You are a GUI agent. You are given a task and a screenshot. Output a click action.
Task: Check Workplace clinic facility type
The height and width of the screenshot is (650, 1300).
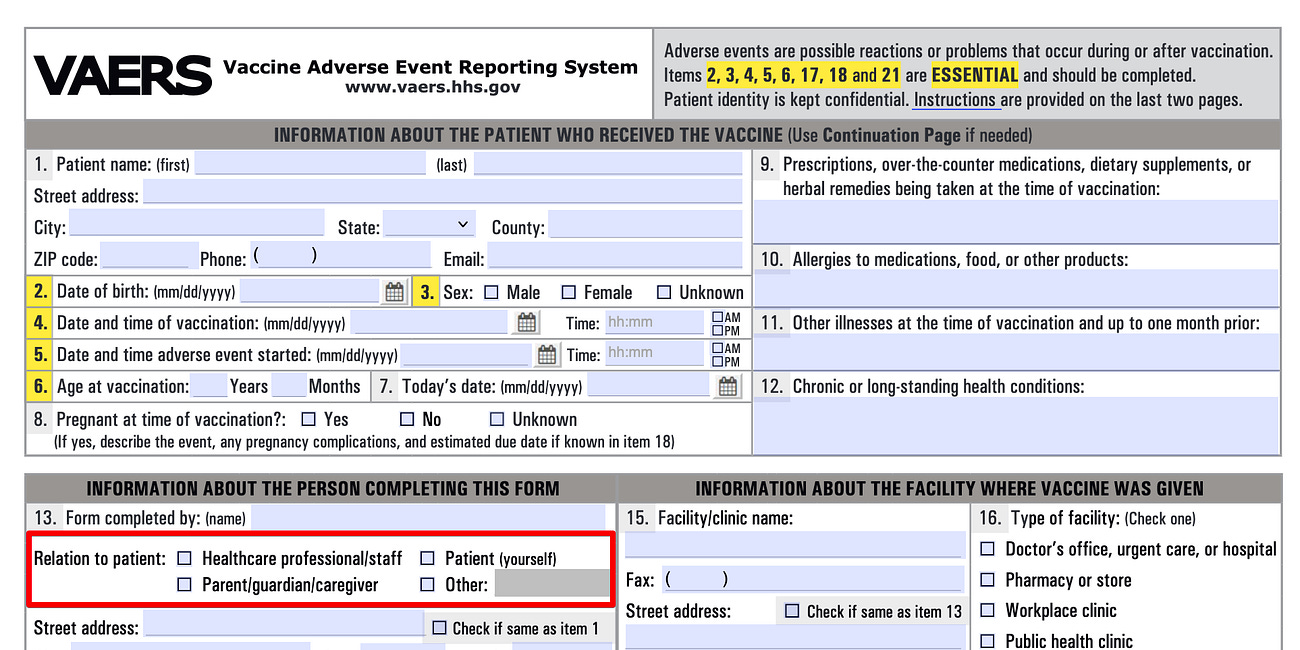pyautogui.click(x=987, y=610)
